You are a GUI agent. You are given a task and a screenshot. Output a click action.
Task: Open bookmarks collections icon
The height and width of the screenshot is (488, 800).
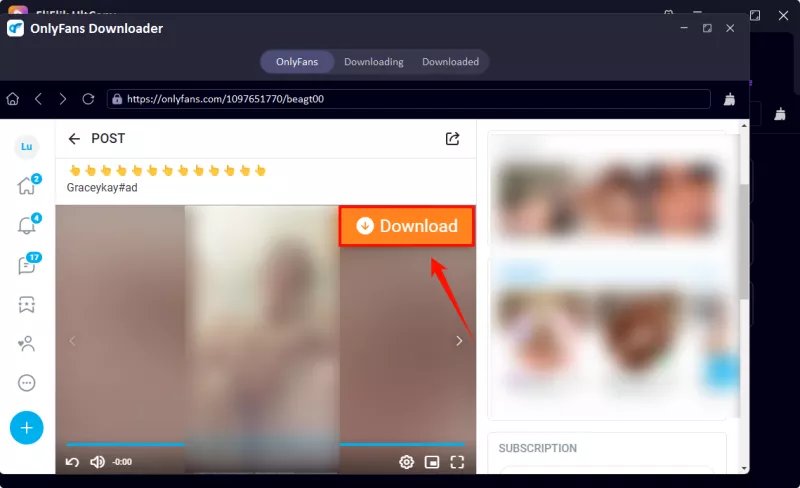coord(27,305)
